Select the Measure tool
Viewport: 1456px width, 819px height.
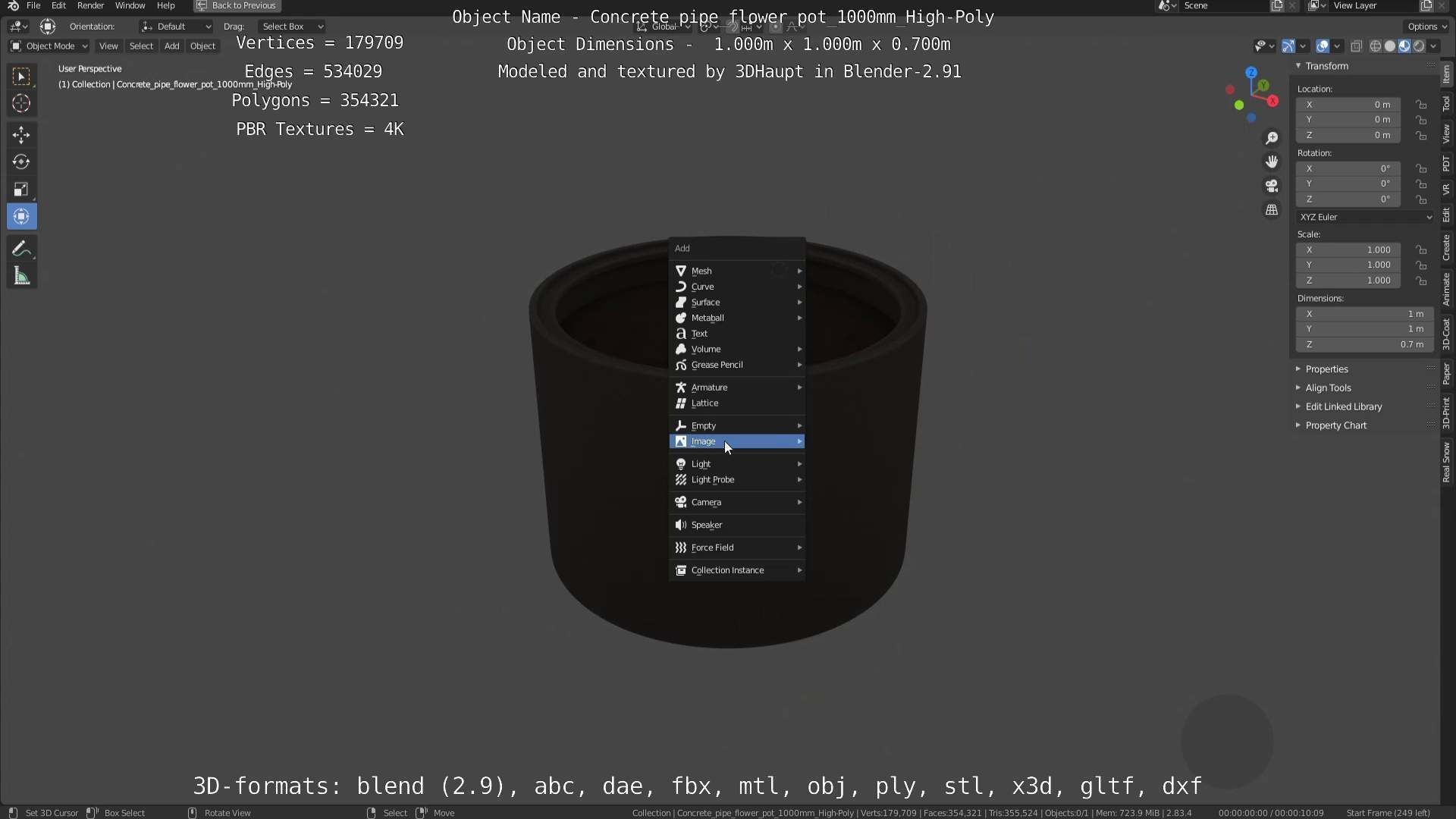21,277
